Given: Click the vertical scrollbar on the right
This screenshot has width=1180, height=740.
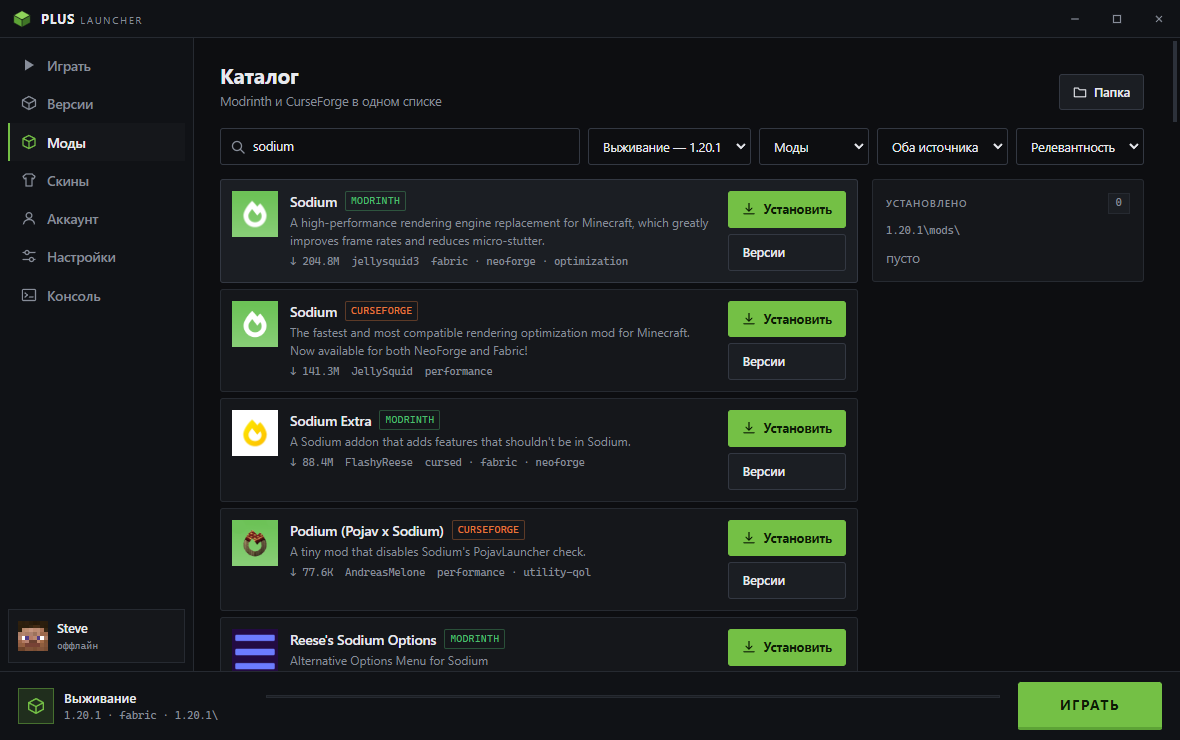Looking at the screenshot, I should tap(1175, 81).
